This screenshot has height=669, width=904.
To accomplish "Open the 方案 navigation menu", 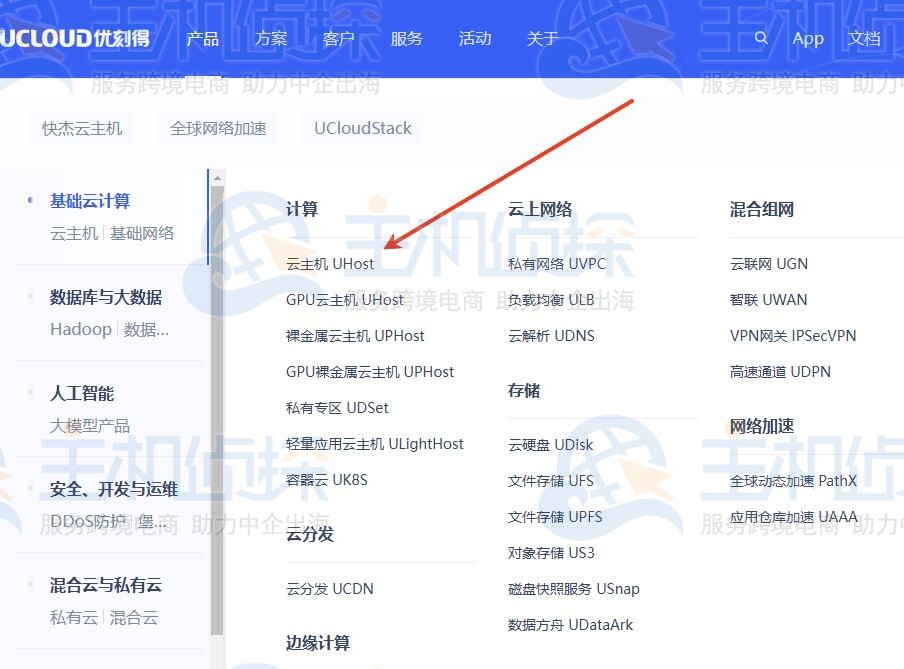I will (270, 38).
